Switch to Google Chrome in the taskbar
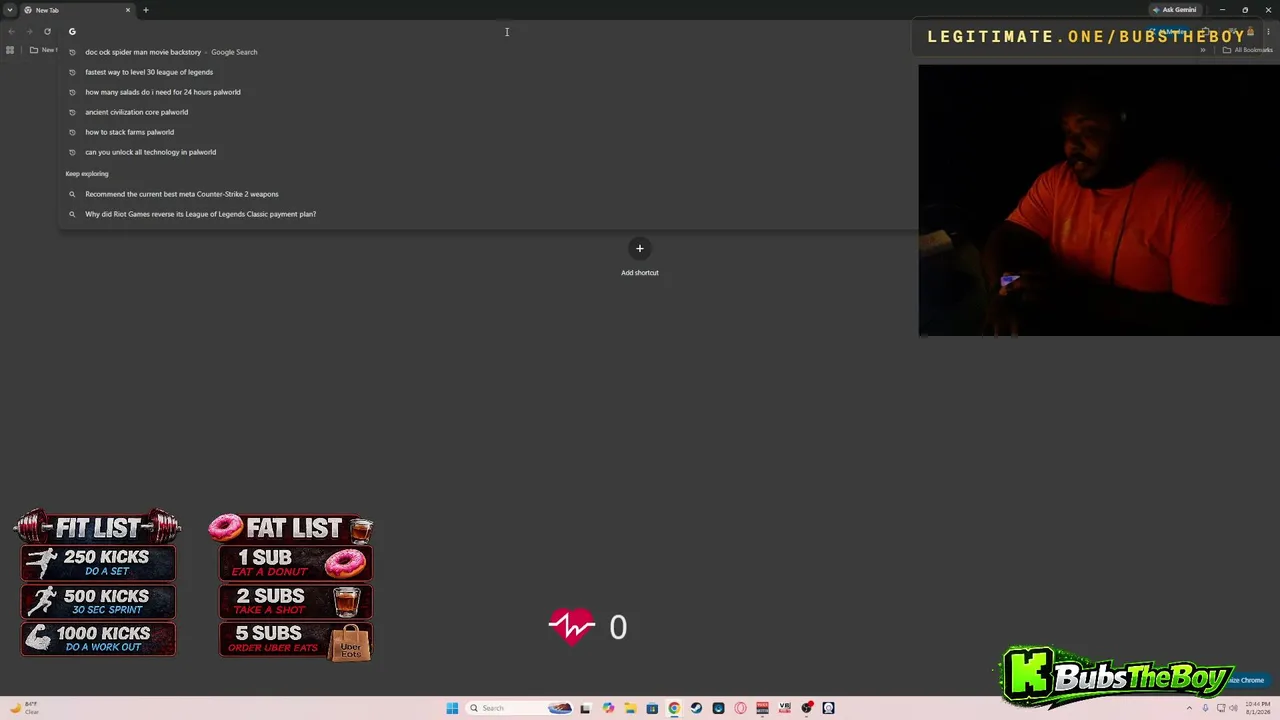The height and width of the screenshot is (720, 1280). point(674,708)
